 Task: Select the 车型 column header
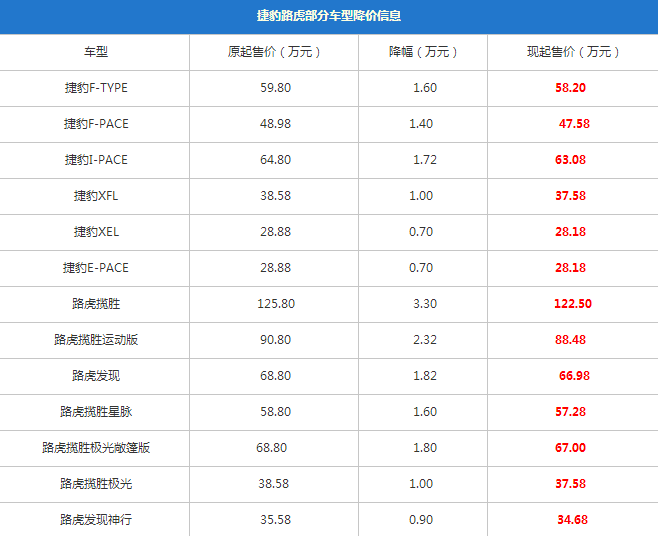(x=96, y=52)
